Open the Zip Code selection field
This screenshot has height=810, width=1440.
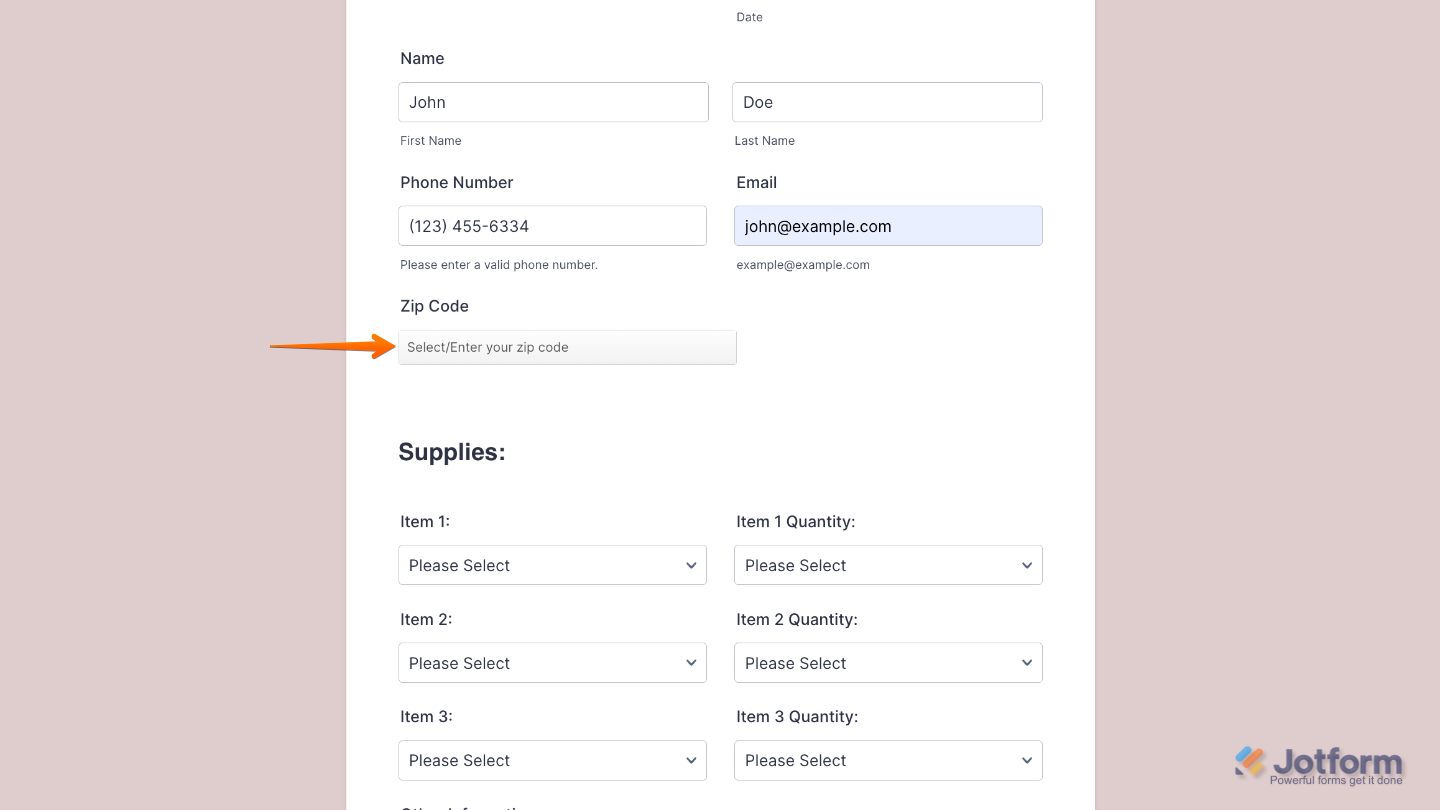click(x=567, y=347)
